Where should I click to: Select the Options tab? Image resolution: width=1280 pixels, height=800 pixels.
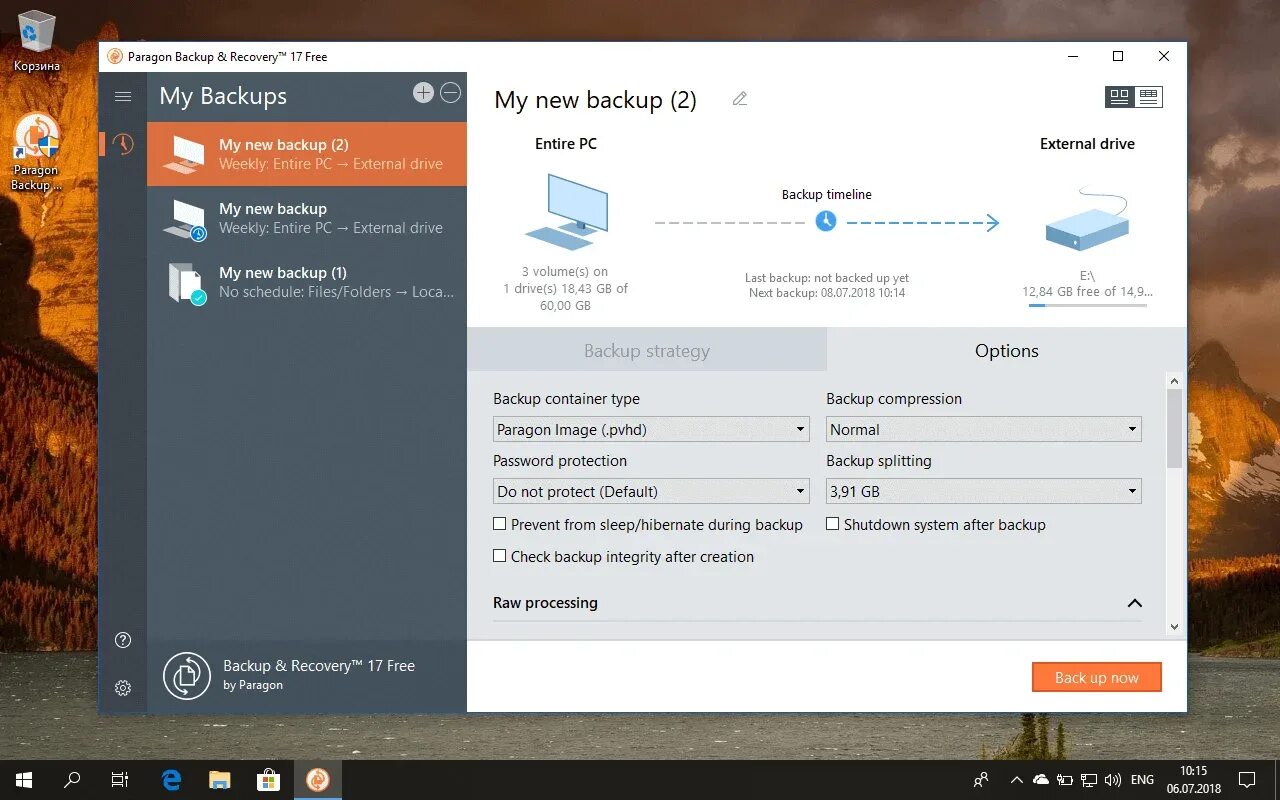(1007, 351)
